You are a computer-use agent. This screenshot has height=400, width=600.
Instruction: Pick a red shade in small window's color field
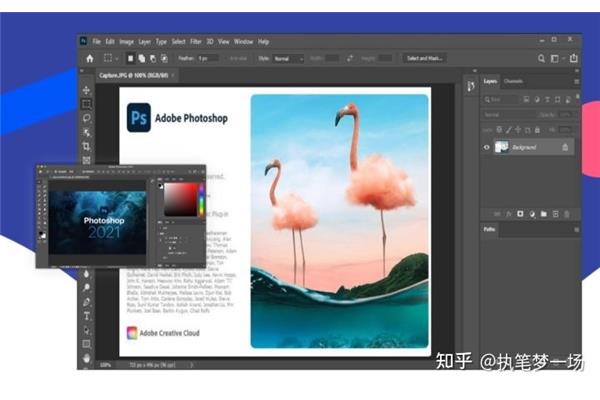180,199
